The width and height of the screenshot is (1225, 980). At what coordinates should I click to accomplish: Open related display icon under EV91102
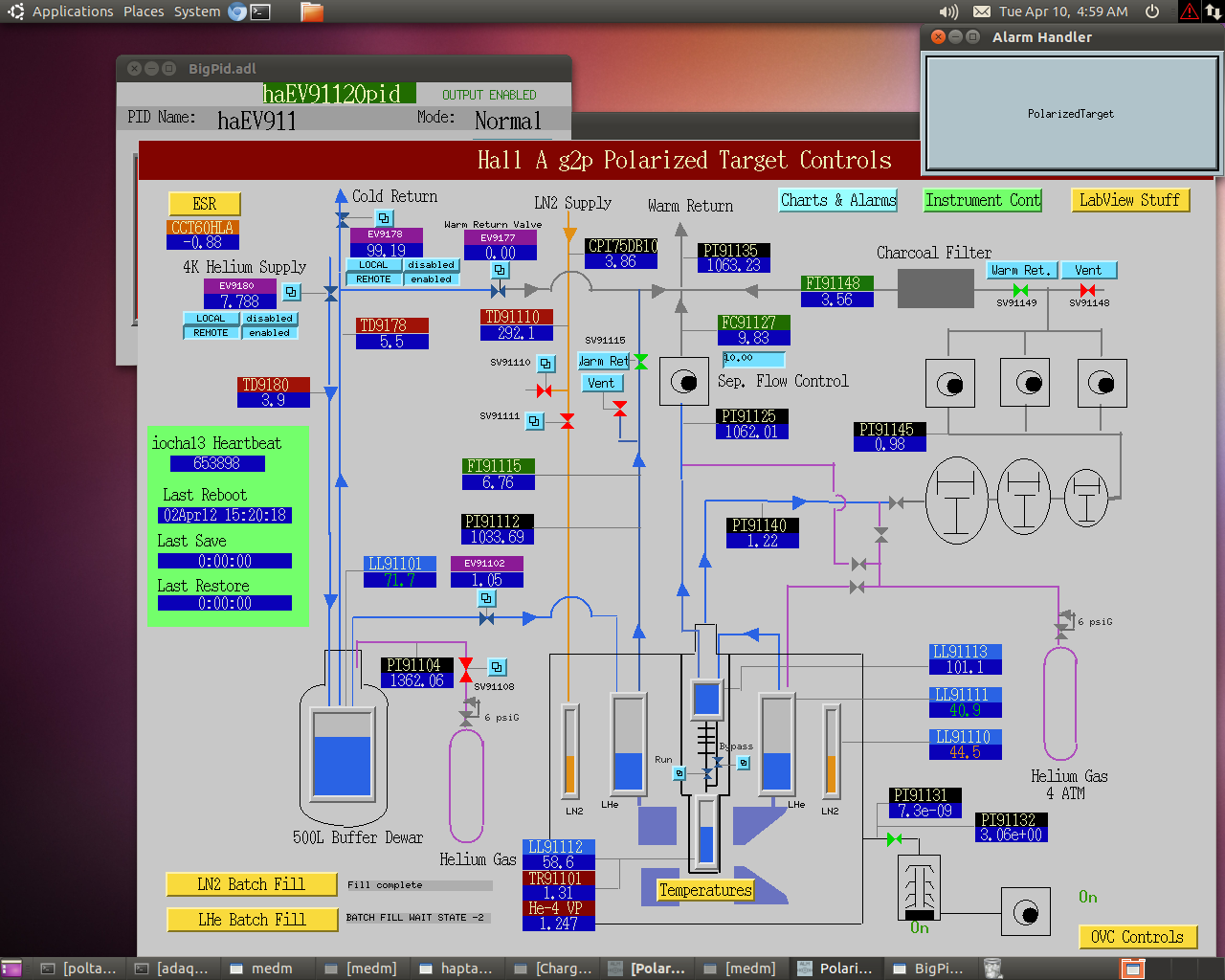(x=486, y=598)
